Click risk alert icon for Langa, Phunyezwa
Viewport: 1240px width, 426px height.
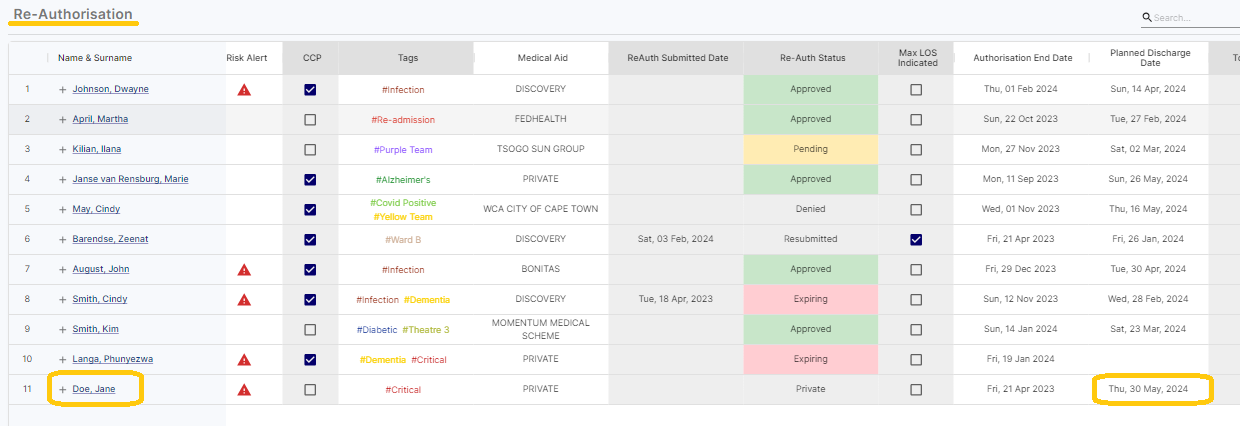pos(244,360)
